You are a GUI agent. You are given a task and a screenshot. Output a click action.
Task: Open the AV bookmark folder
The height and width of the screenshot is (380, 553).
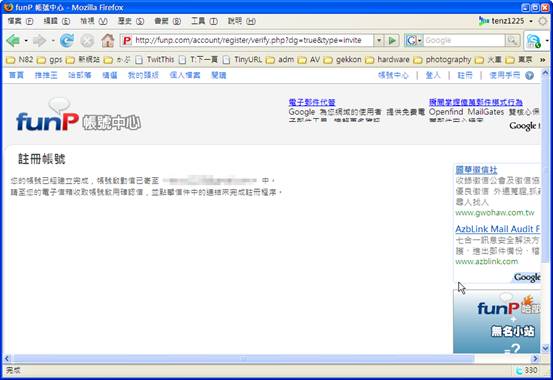[x=309, y=60]
